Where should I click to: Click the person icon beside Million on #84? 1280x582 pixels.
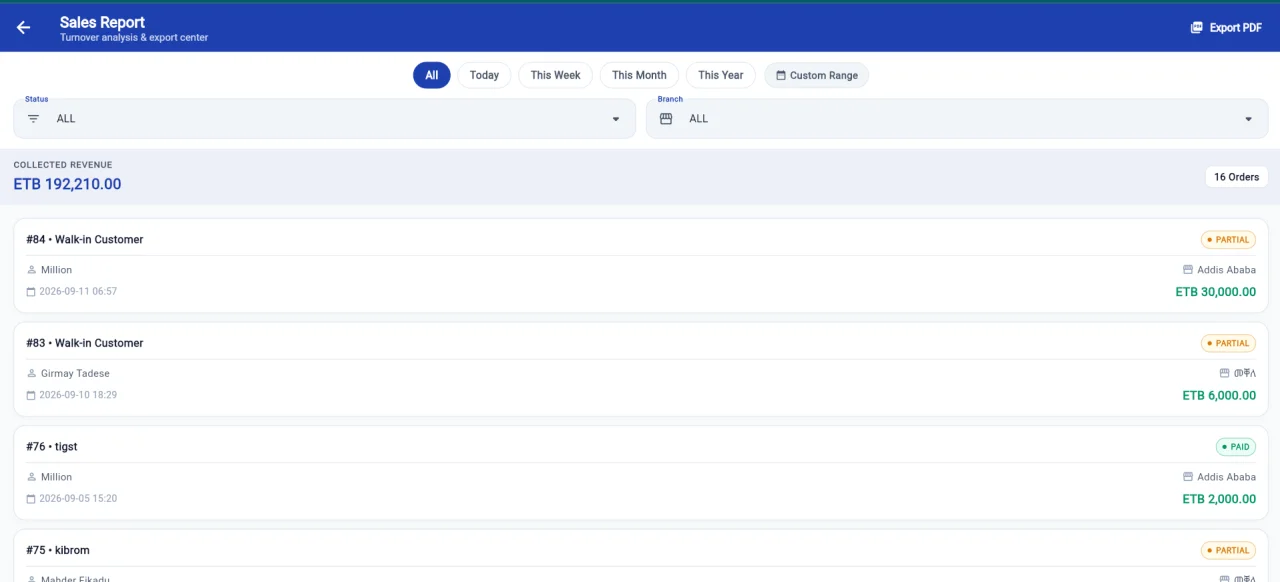pos(31,270)
